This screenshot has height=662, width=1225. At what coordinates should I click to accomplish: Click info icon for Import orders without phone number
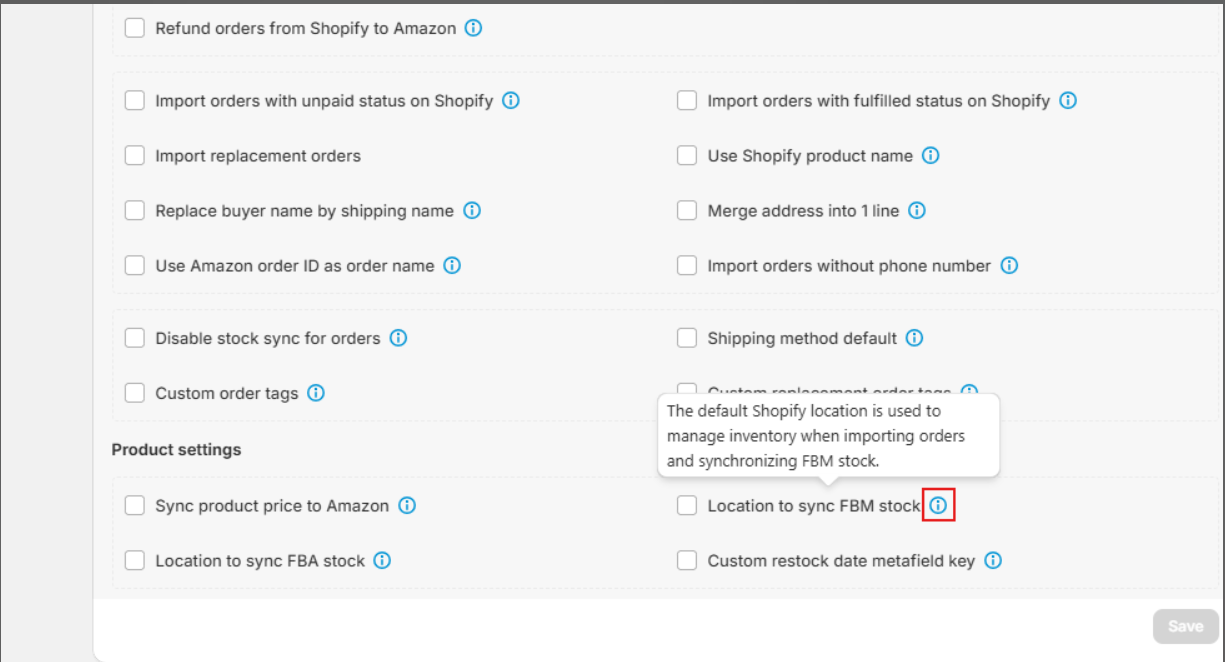pos(1009,266)
